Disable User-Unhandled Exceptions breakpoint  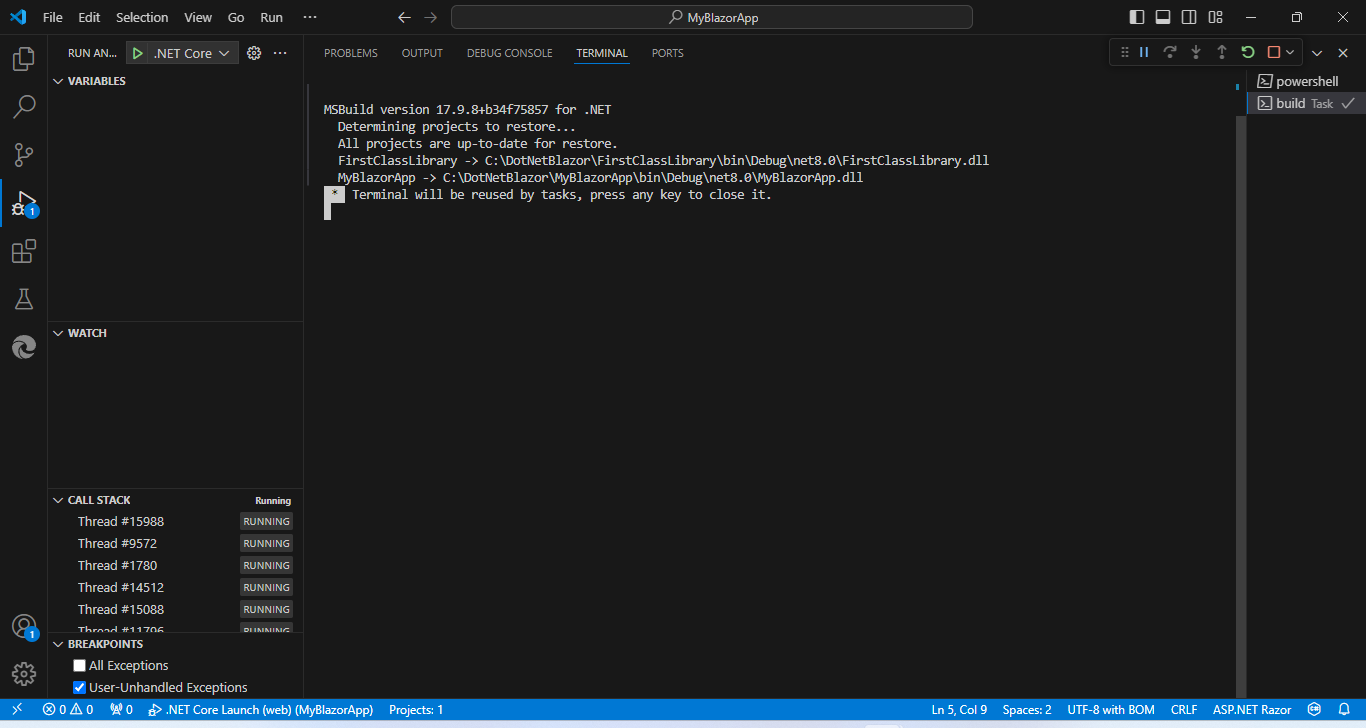(77, 687)
